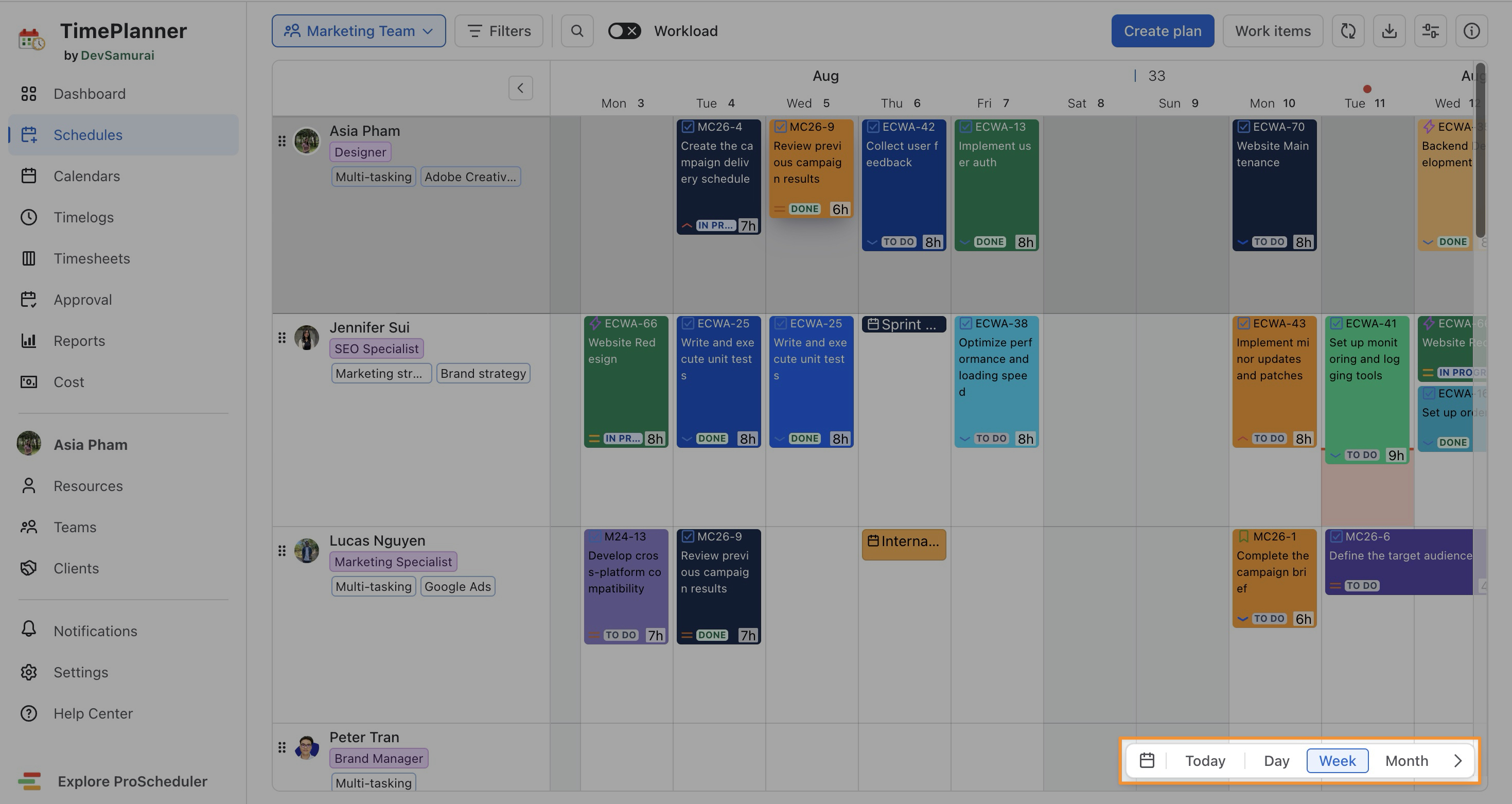Click Peter Tran's avatar photo
The width and height of the screenshot is (1512, 804).
306,747
